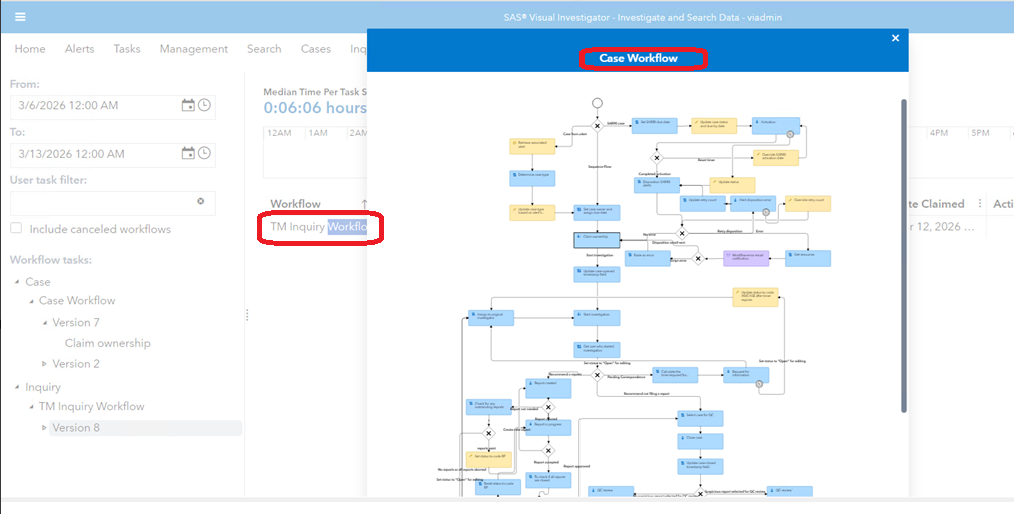Select the Override retry count node
Viewport: 1023px width, 514px height.
click(x=808, y=204)
